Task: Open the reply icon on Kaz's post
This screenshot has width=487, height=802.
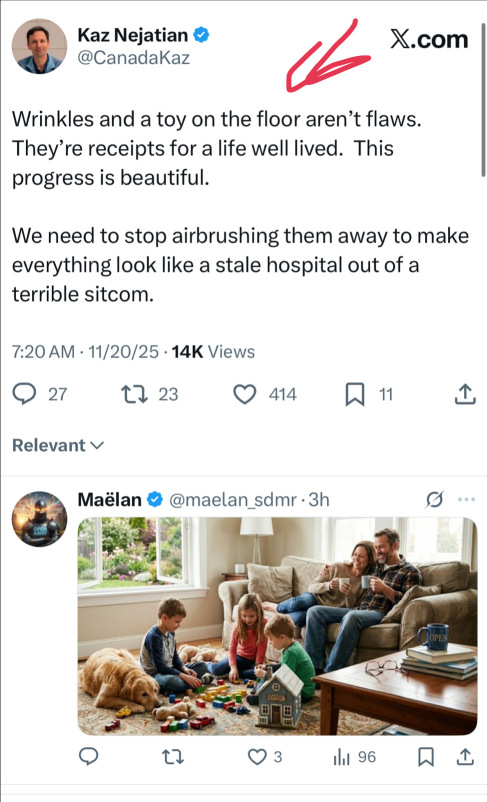Action: point(24,394)
